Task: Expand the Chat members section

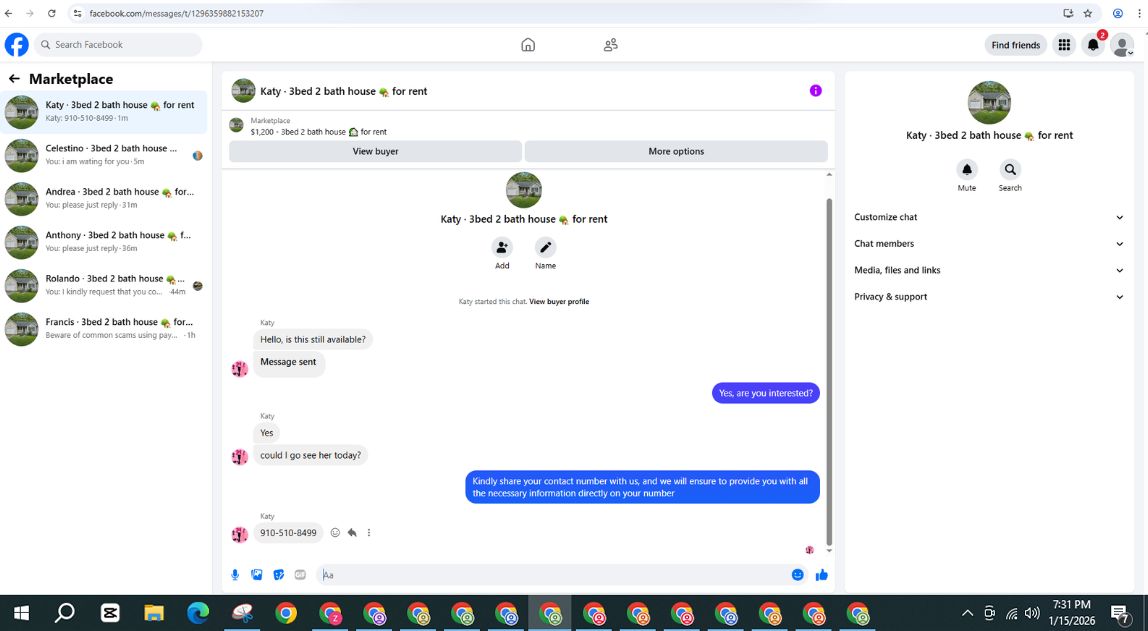Action: click(x=988, y=244)
